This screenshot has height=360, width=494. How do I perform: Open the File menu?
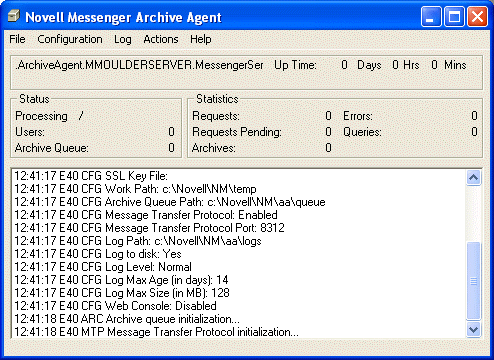17,39
